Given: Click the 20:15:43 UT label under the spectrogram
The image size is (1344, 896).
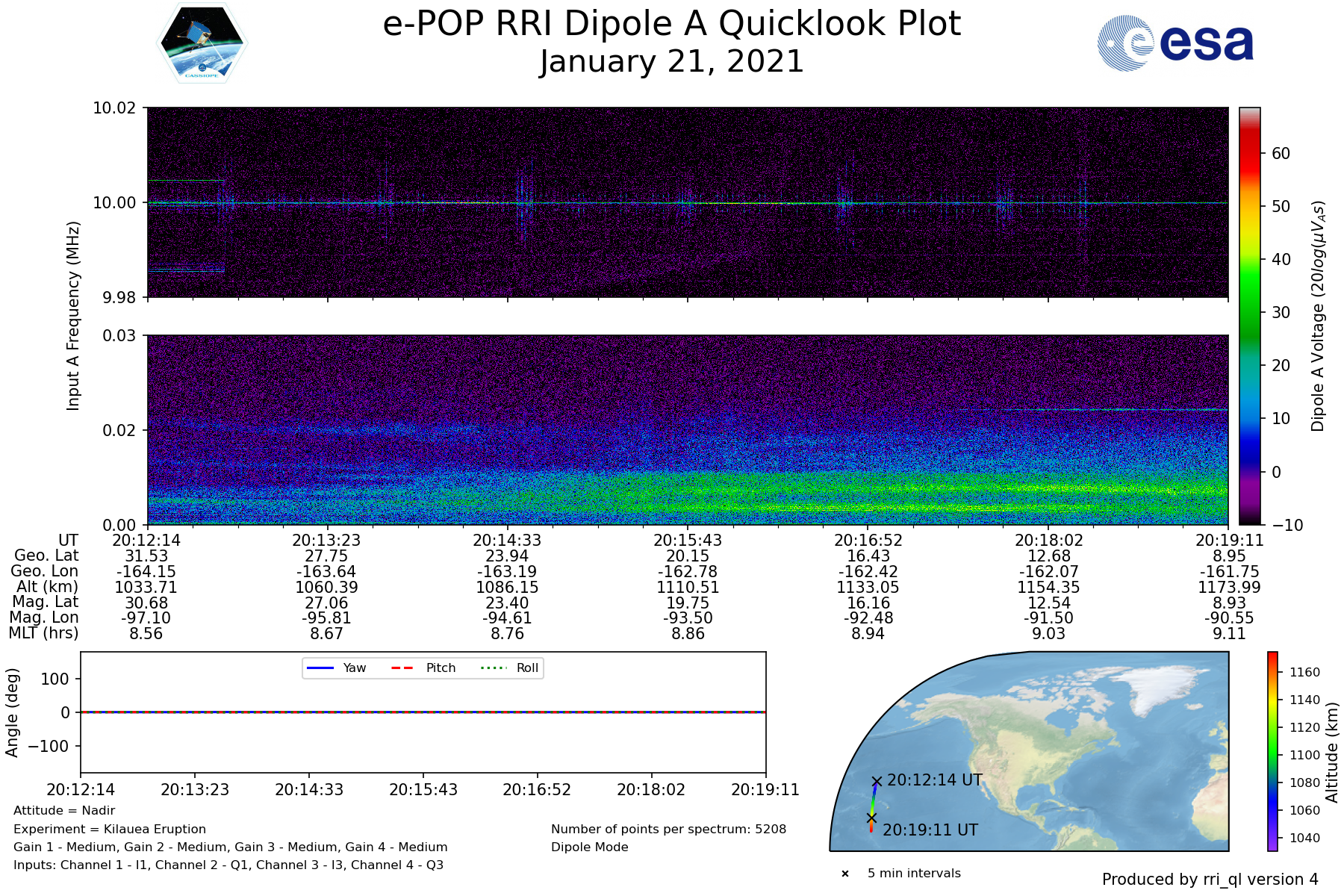Looking at the screenshot, I should [688, 541].
